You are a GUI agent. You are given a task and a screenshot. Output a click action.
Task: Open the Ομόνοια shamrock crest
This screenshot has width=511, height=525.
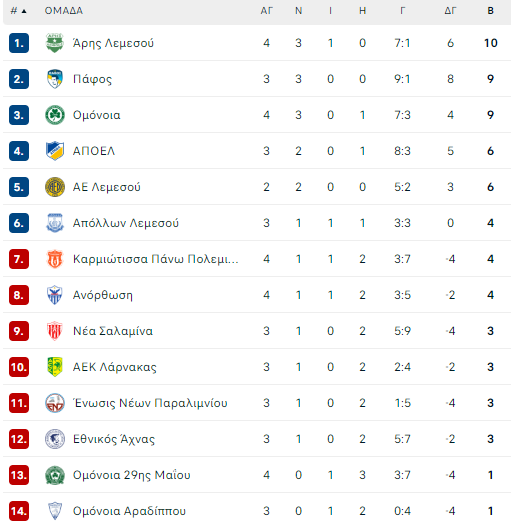point(55,115)
